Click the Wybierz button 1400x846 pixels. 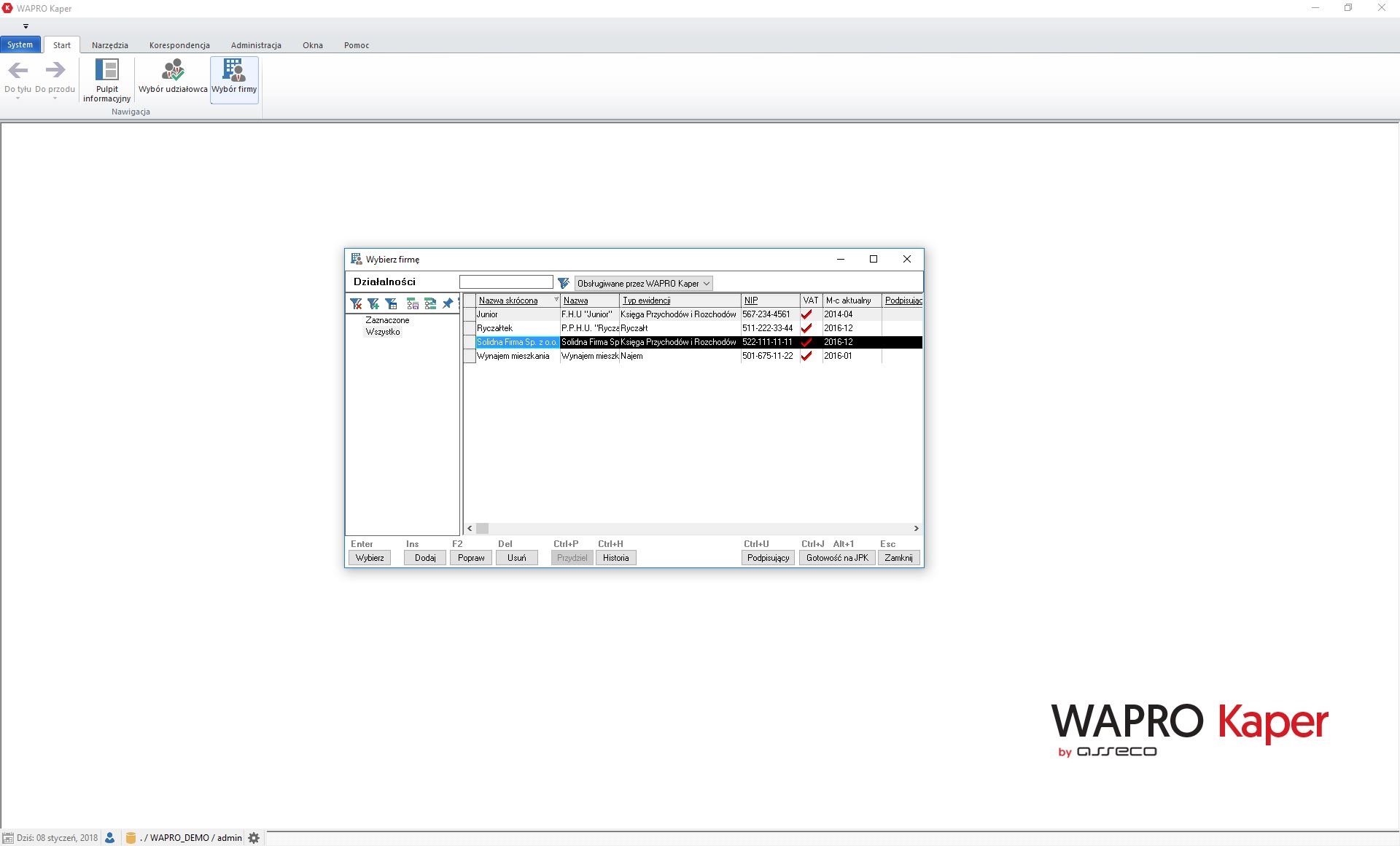coord(370,558)
